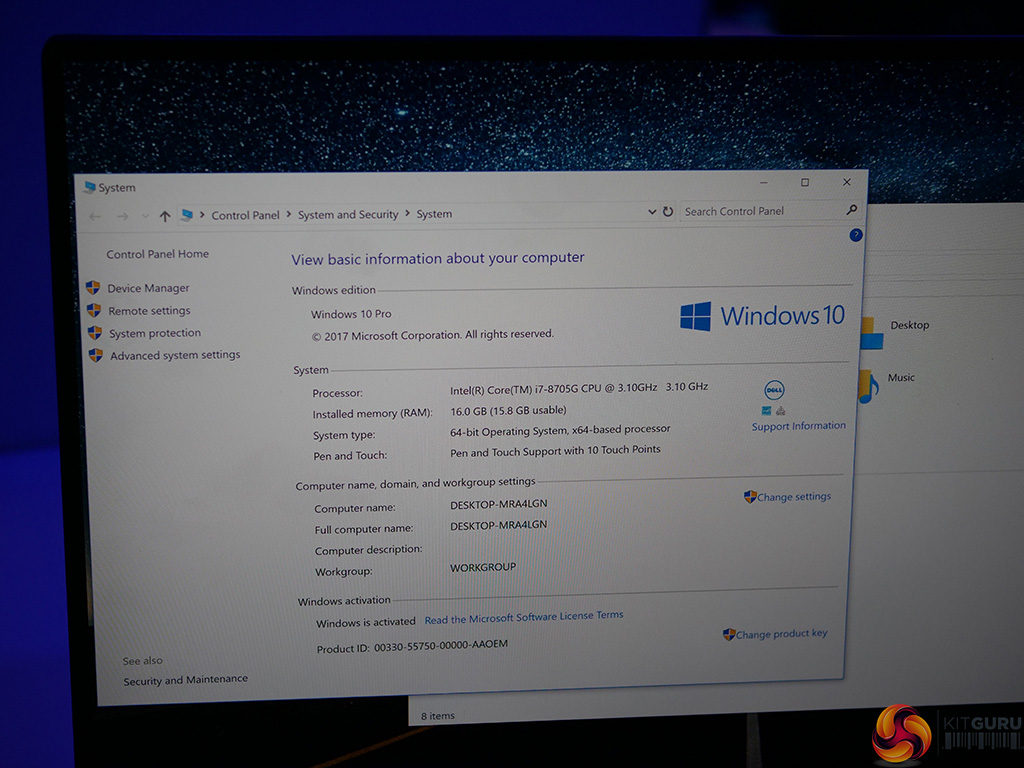The width and height of the screenshot is (1024, 768).
Task: Open Remote settings link
Action: (x=150, y=311)
